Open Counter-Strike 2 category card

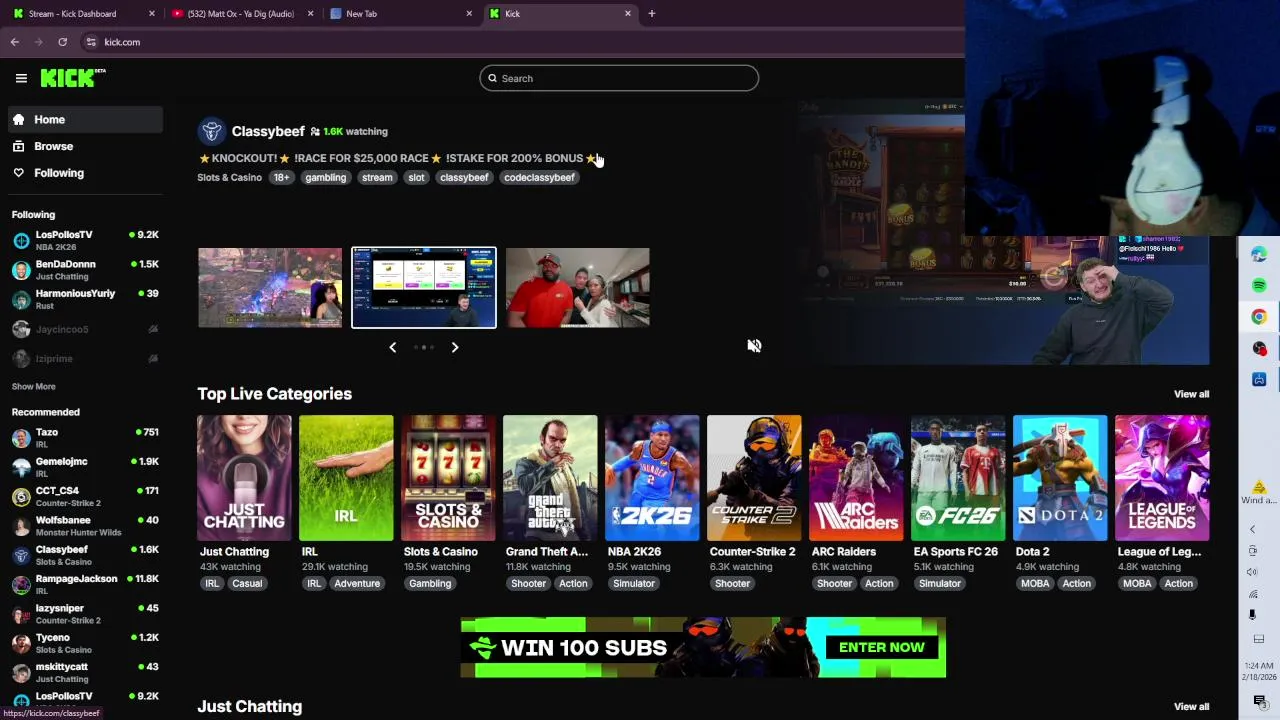pyautogui.click(x=754, y=478)
